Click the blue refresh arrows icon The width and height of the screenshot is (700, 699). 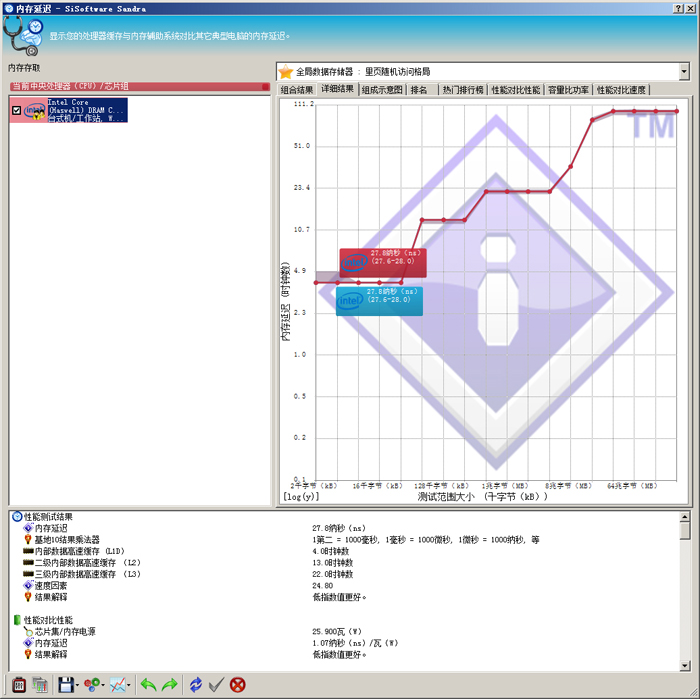click(196, 685)
